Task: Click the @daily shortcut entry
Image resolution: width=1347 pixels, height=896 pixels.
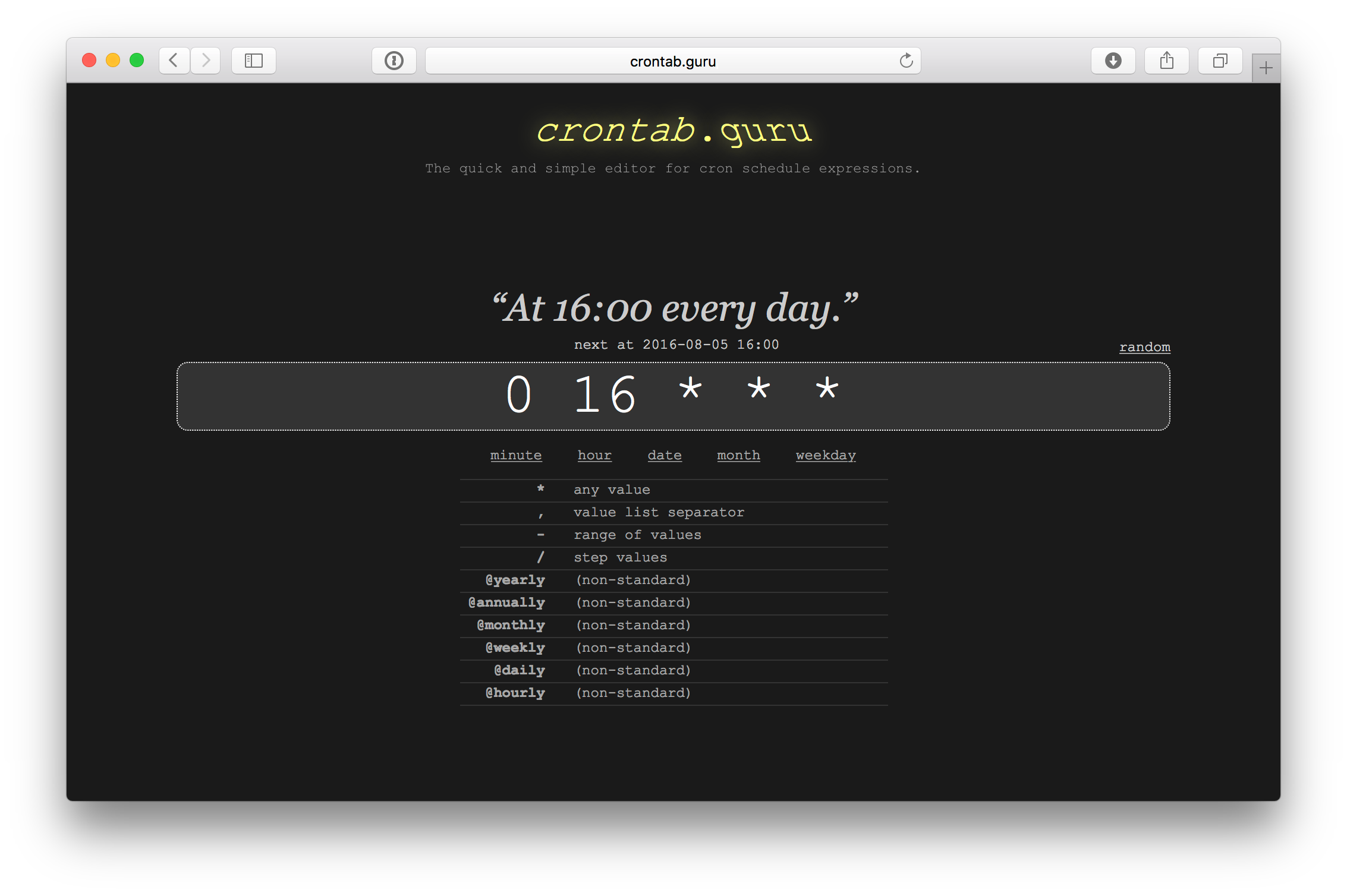Action: pyautogui.click(x=520, y=670)
